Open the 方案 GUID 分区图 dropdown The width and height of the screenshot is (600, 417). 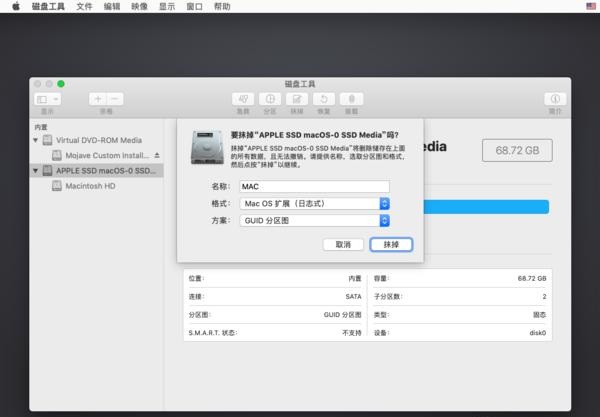click(315, 221)
